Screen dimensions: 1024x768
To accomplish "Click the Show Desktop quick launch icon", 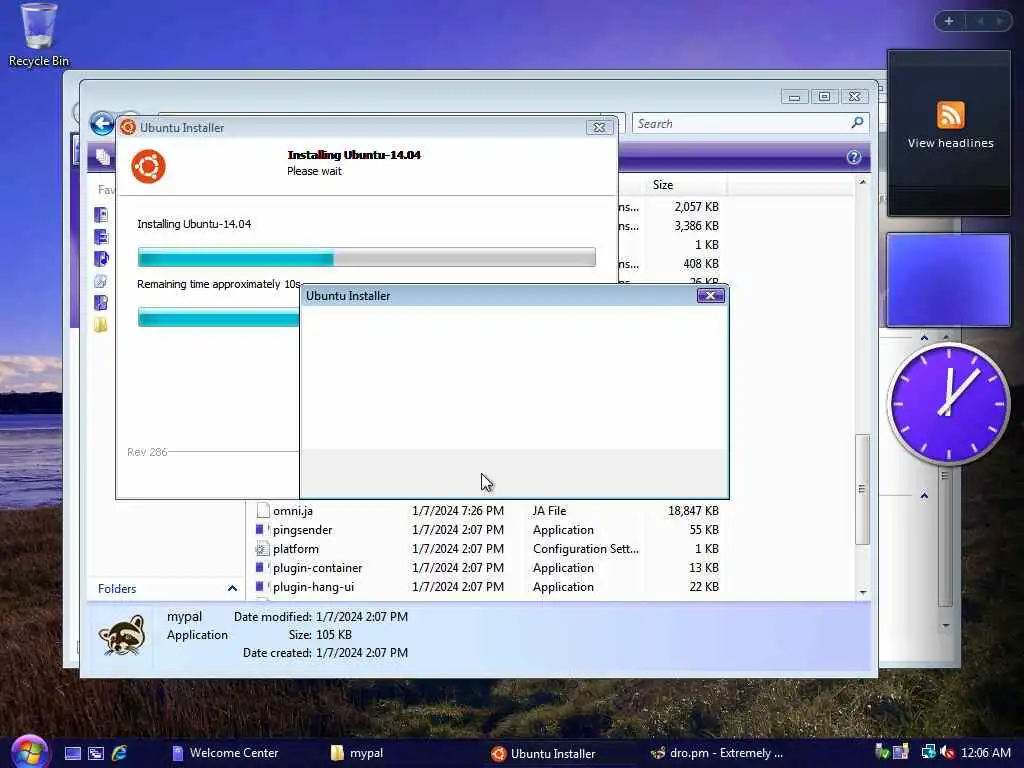I will [x=72, y=753].
